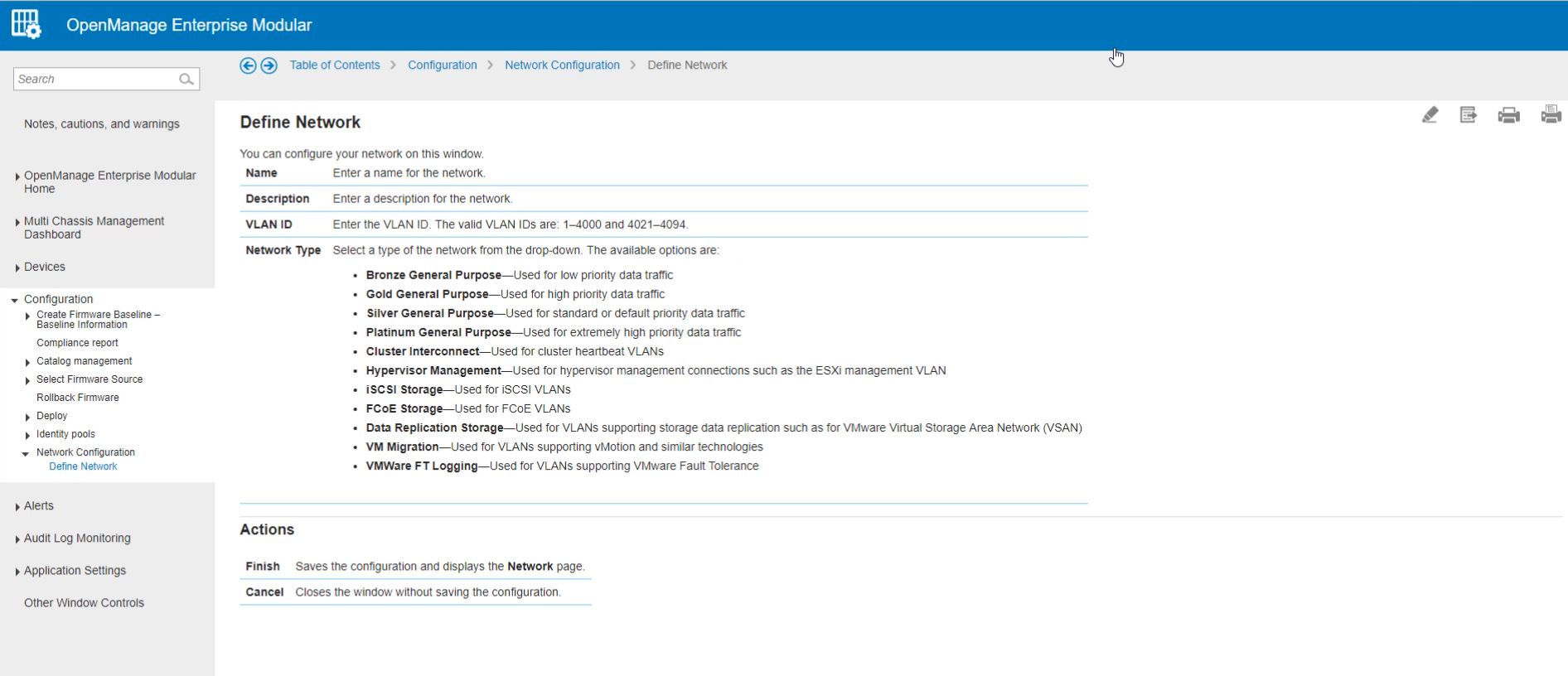Collapse the Configuration section
Image resolution: width=1568 pixels, height=676 pixels.
pos(15,300)
